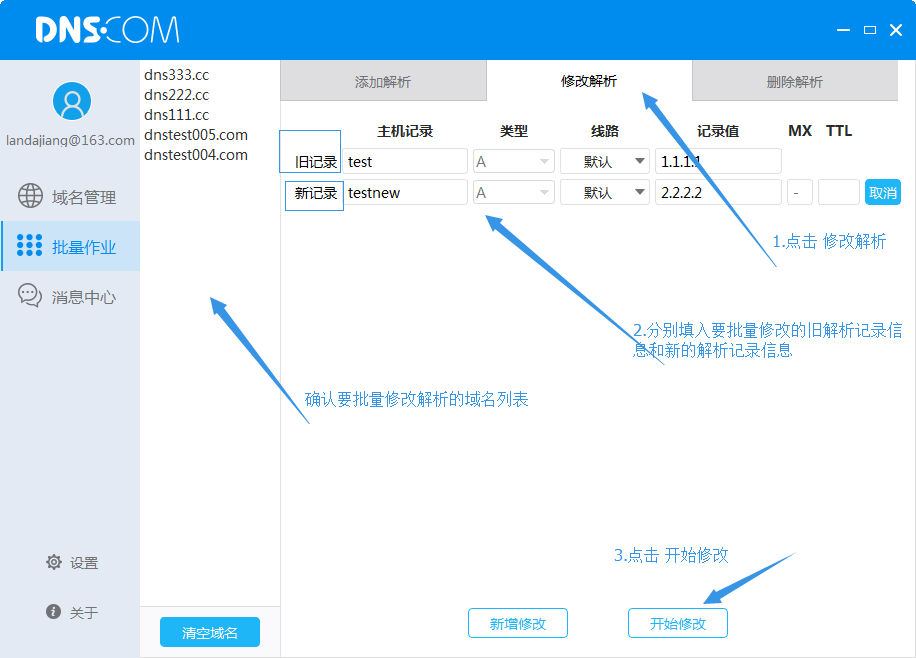This screenshot has width=916, height=658.
Task: Click the user avatar profile icon
Action: pos(71,101)
